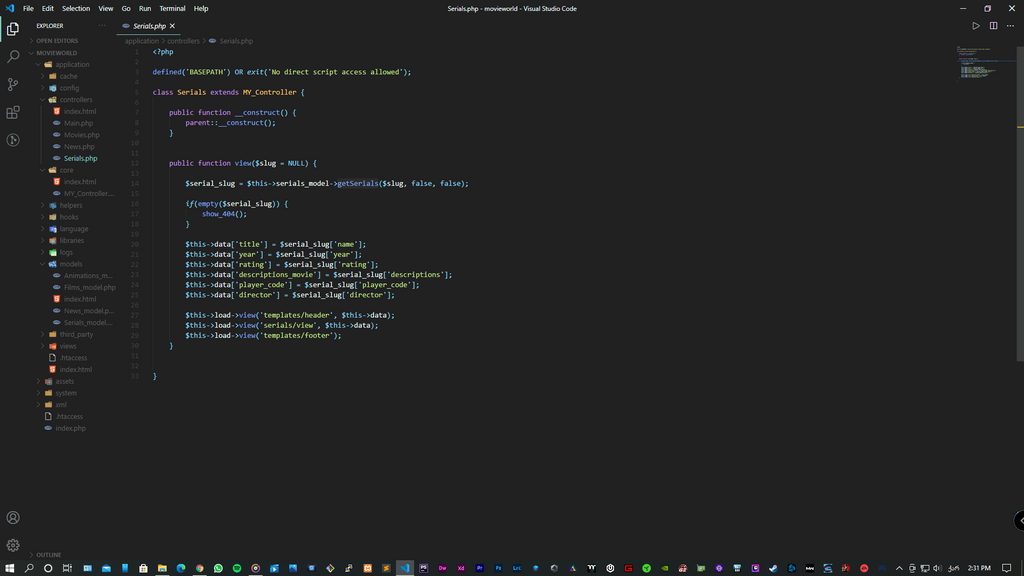Screen dimensions: 1024x576
Task: Show hidden system tray icons
Action: (x=899, y=568)
